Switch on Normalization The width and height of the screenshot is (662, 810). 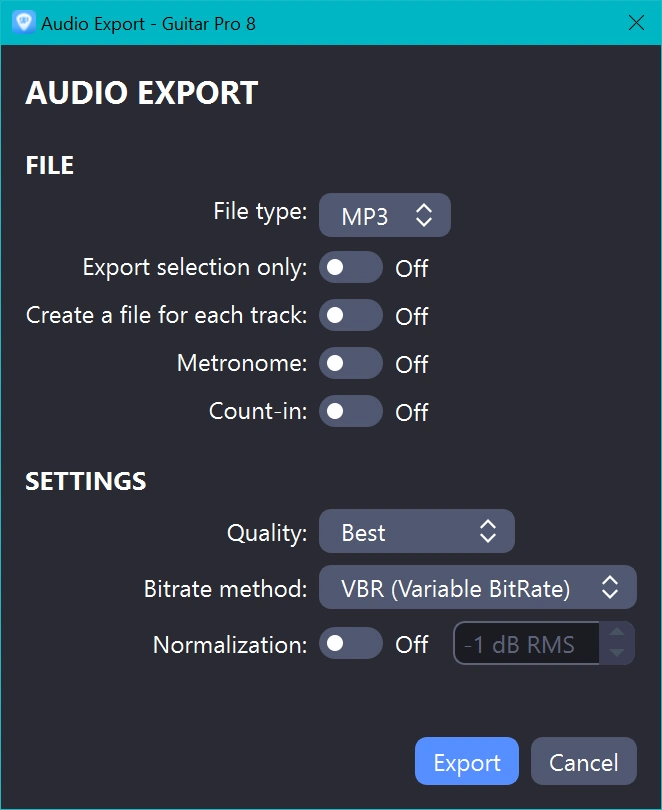350,644
